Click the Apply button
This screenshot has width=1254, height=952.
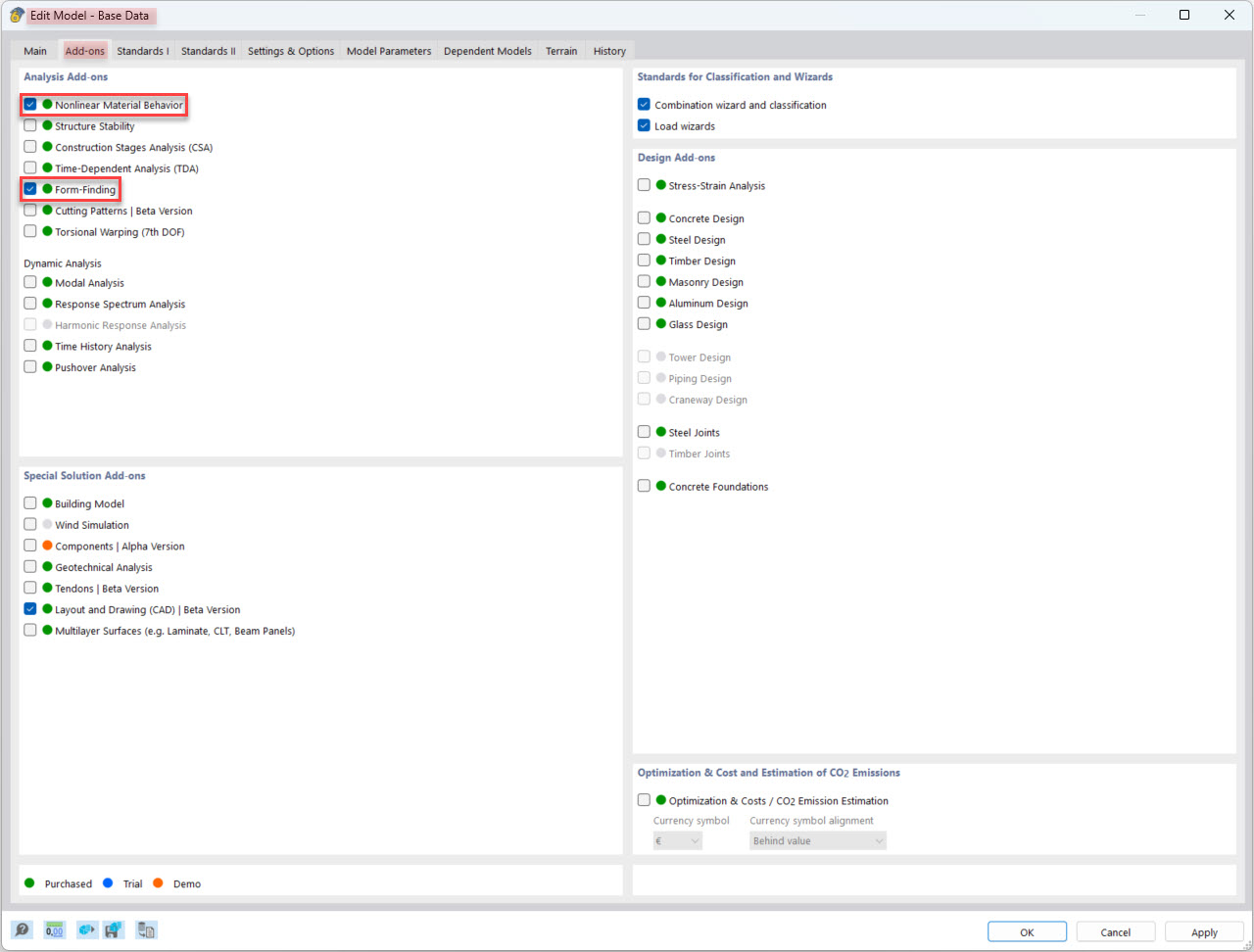point(1204,931)
